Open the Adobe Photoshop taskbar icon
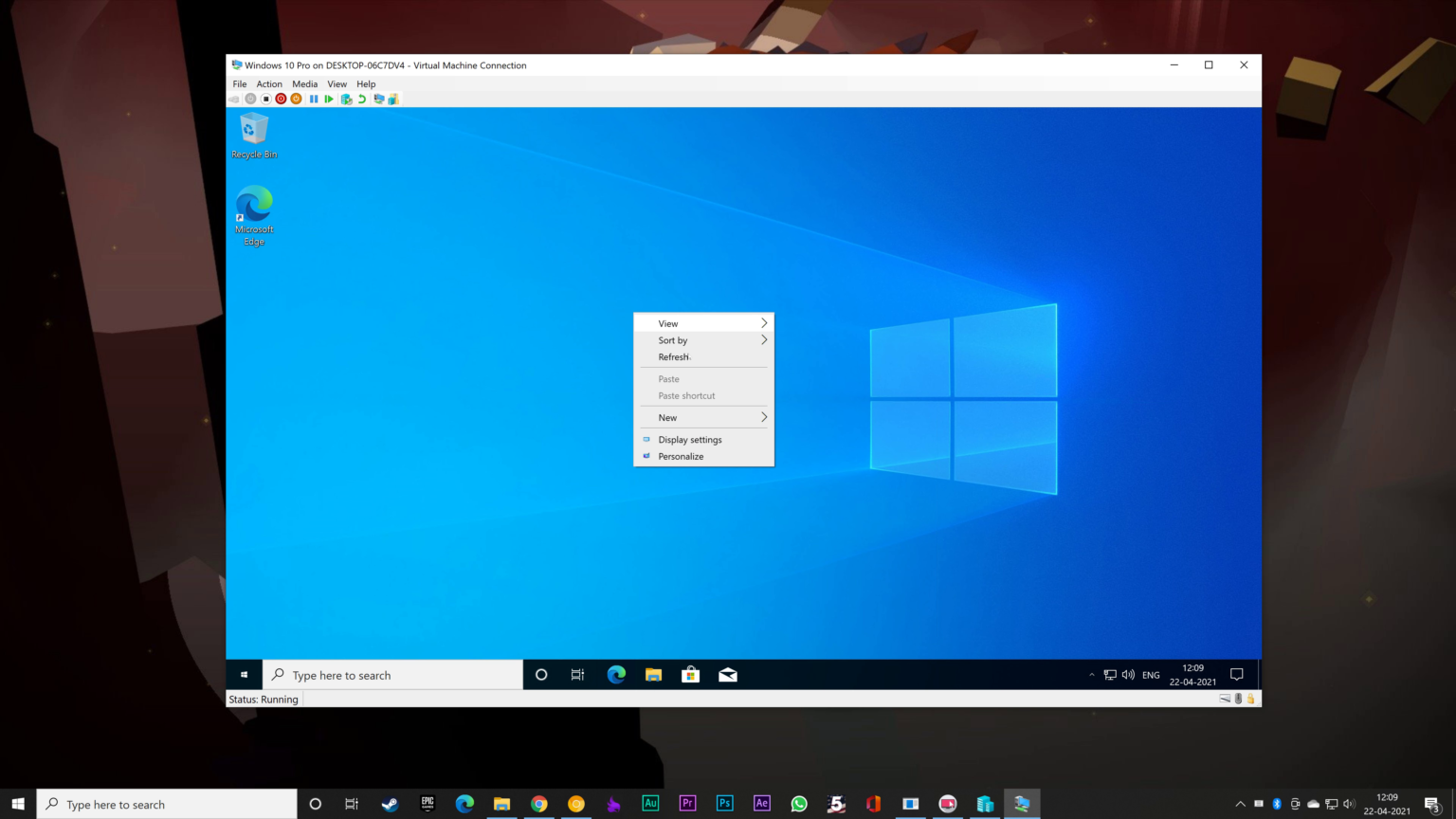This screenshot has height=819, width=1456. (x=724, y=803)
